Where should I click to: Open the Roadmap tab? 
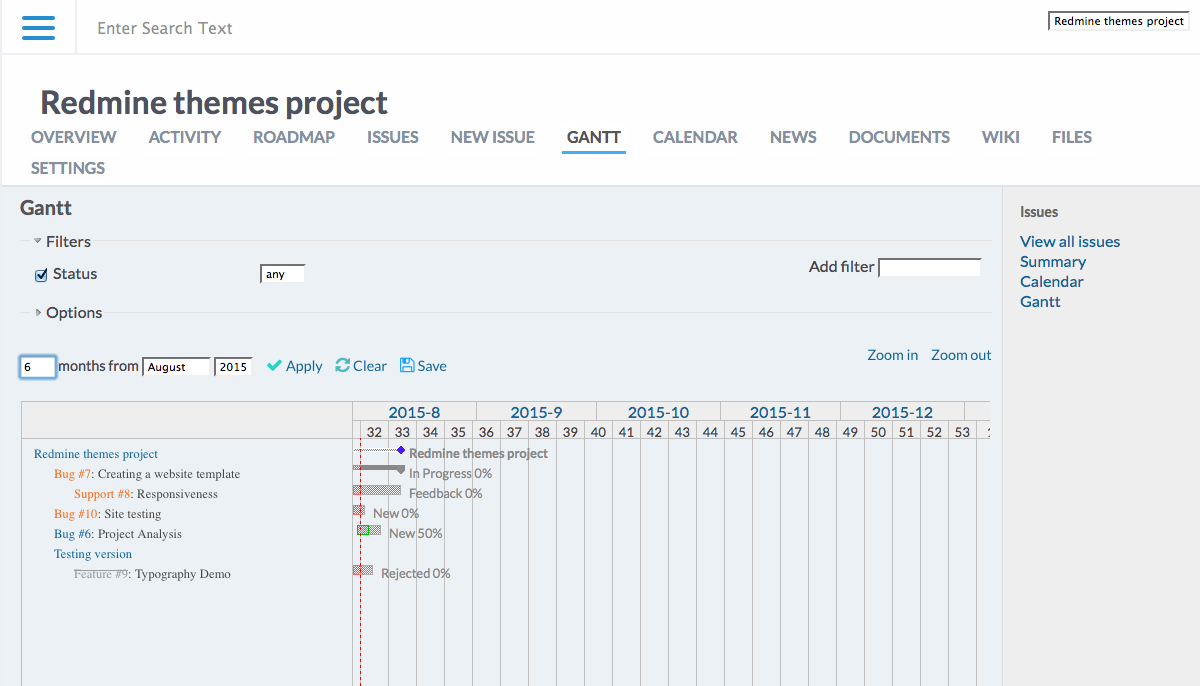[x=293, y=138]
